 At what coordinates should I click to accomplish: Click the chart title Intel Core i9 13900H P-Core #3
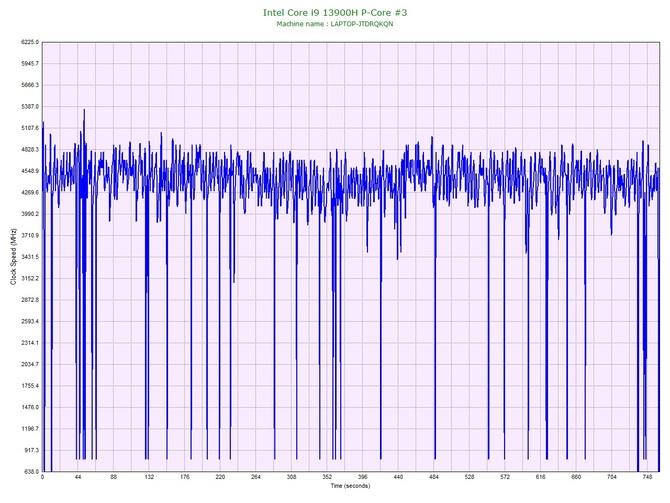click(x=335, y=13)
